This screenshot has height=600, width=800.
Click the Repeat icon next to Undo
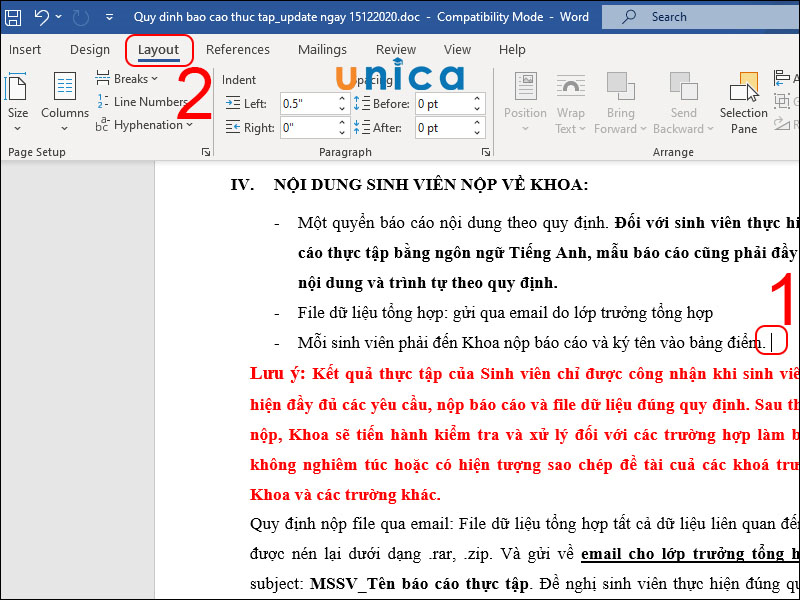[x=80, y=16]
